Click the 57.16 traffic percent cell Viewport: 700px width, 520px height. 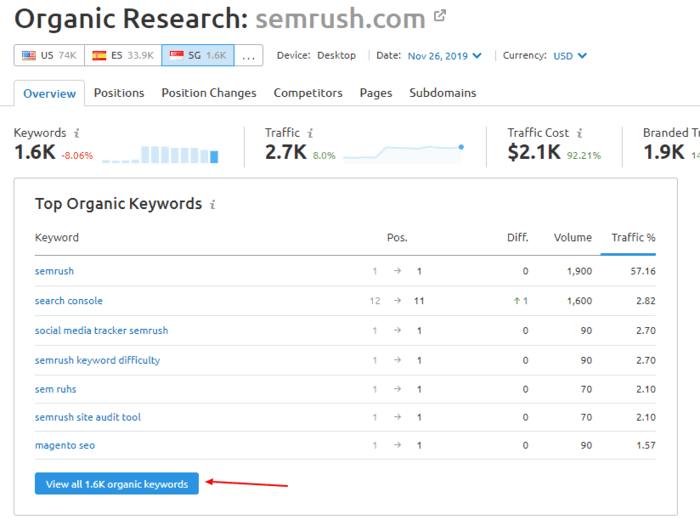(x=643, y=271)
